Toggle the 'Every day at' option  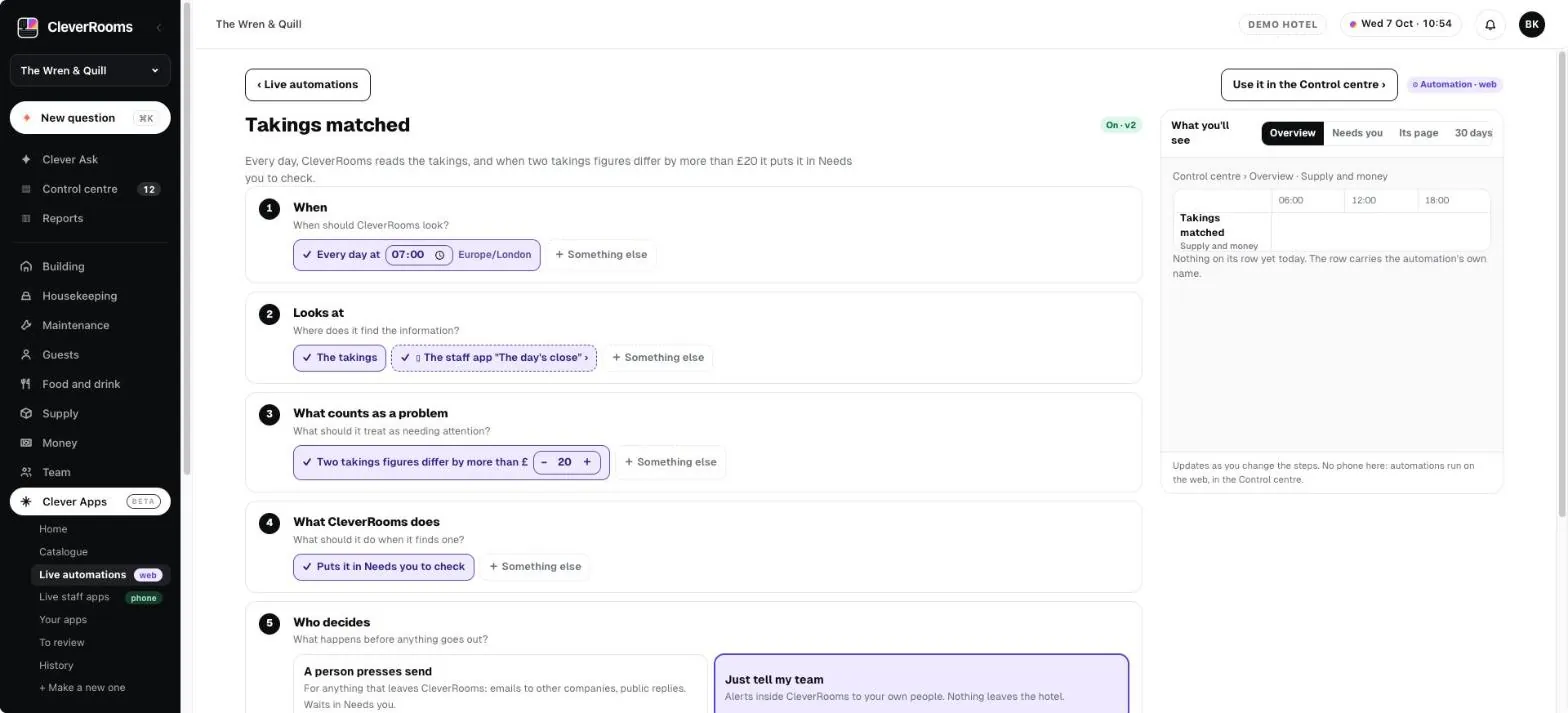point(416,255)
